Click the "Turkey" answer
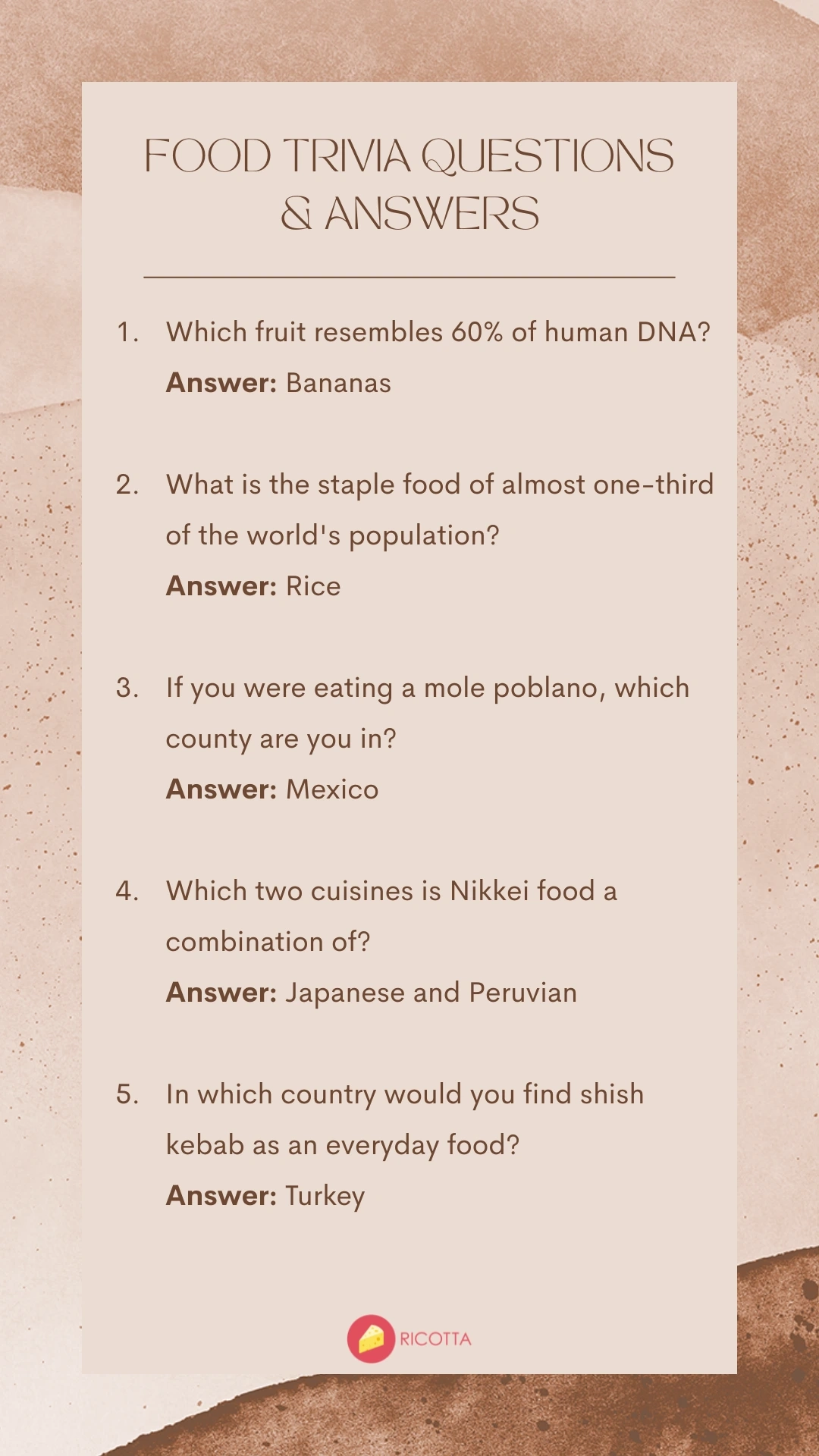This screenshot has height=1456, width=819. tap(325, 1196)
